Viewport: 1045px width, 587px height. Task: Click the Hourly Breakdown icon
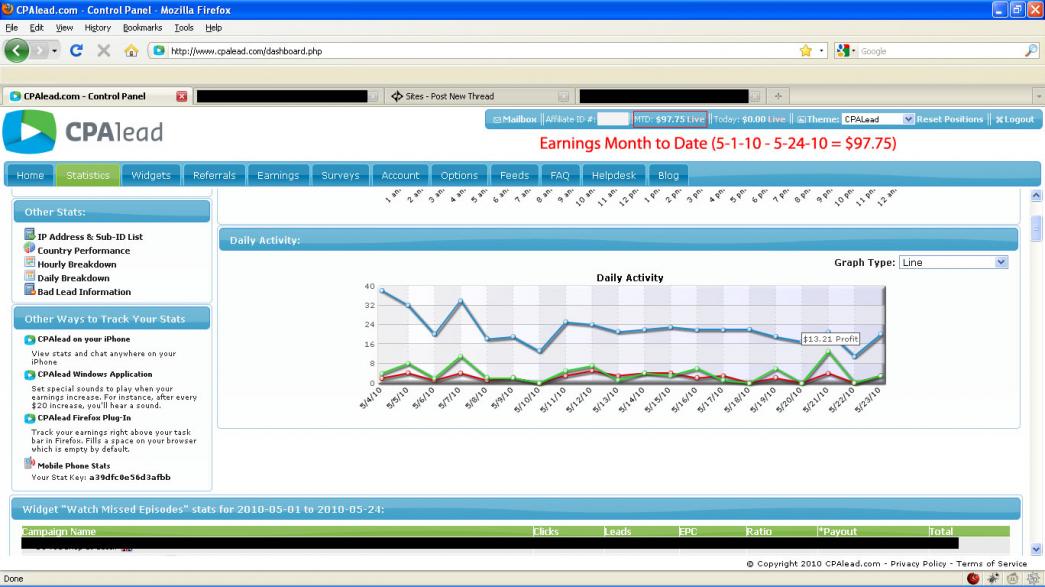(30, 263)
